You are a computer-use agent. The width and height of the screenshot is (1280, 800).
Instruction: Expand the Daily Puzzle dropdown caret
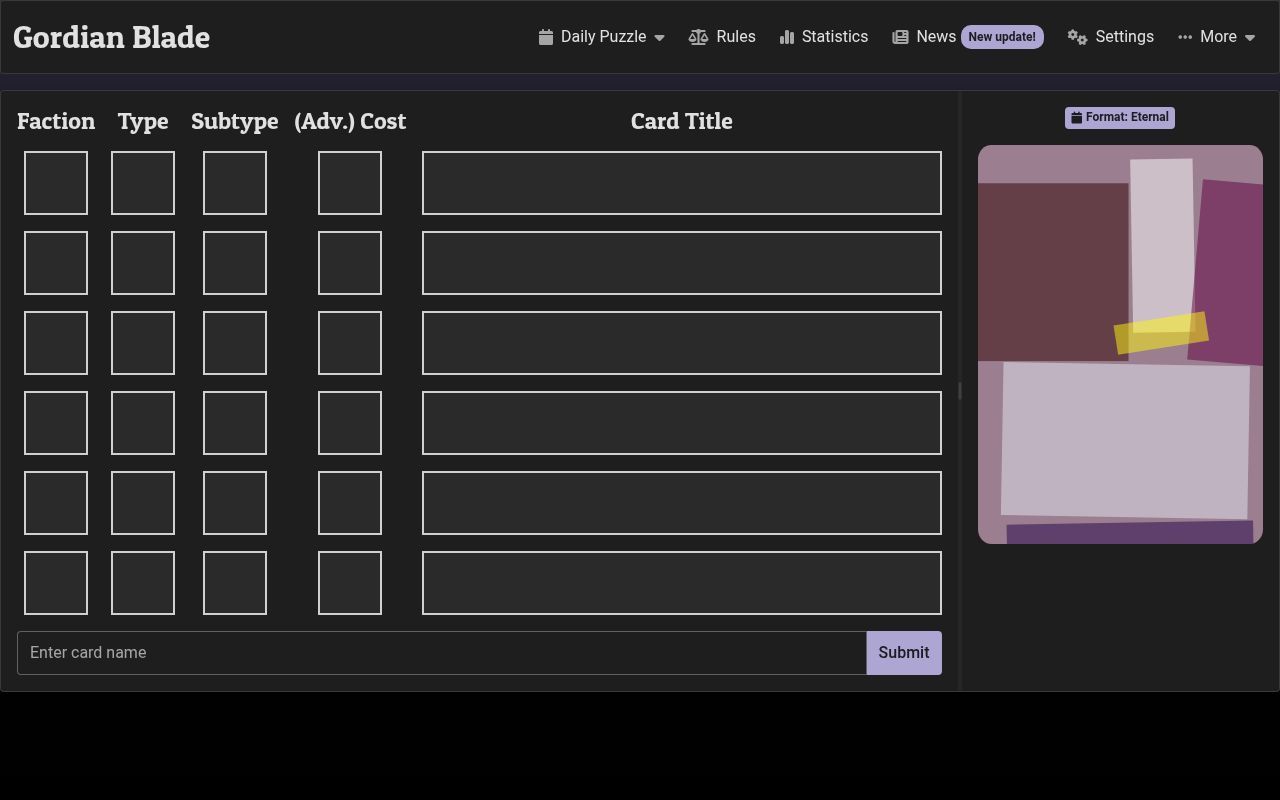[659, 38]
